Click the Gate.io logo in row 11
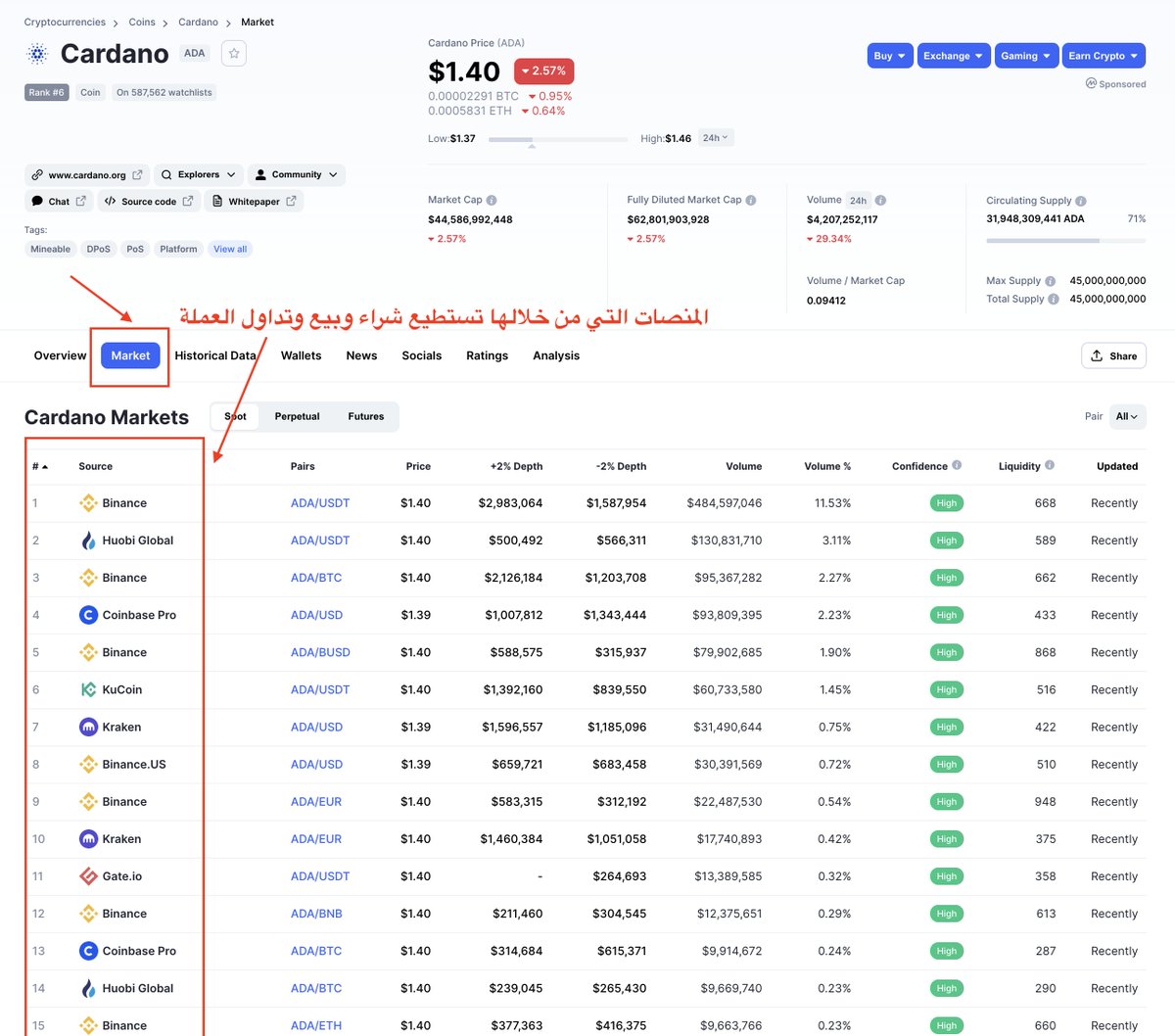The image size is (1175, 1036). coord(88,876)
